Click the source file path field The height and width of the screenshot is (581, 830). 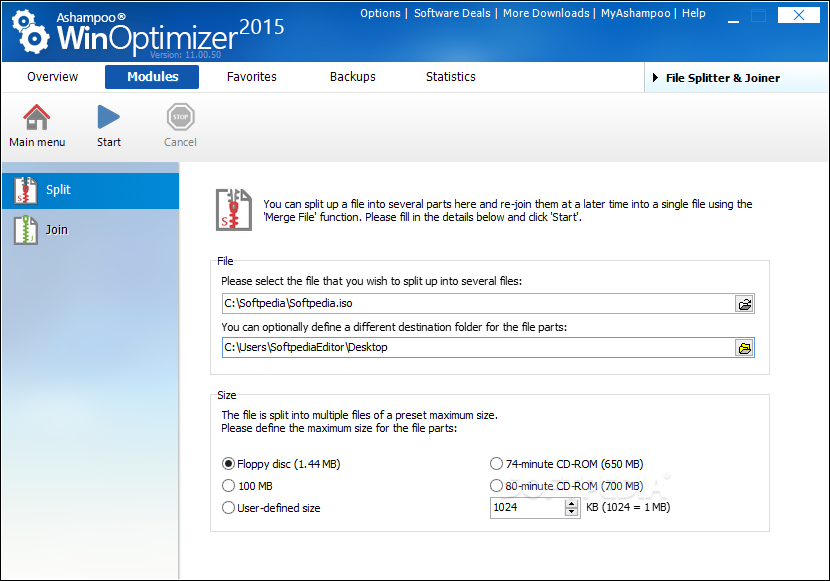479,304
